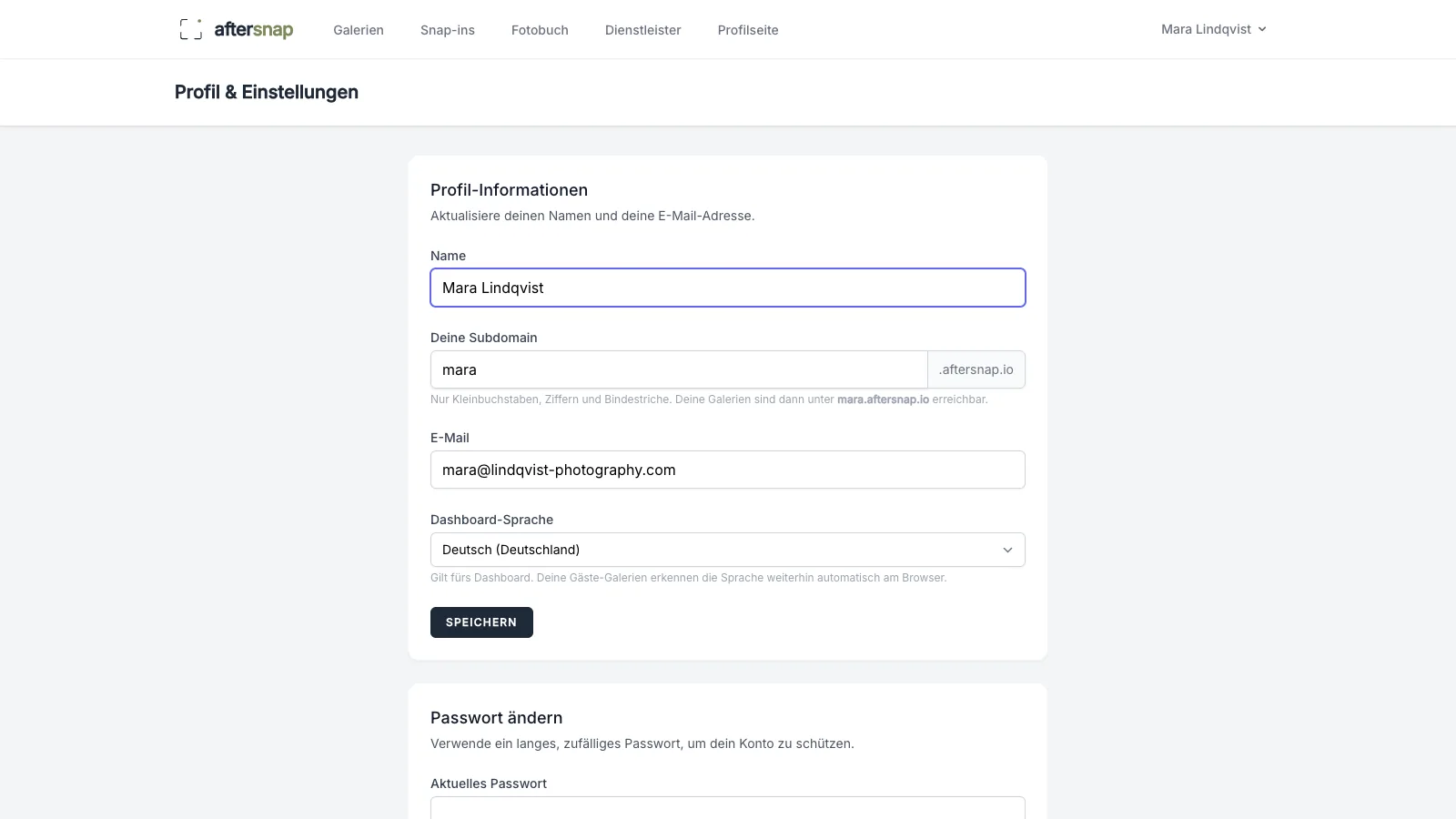Viewport: 1456px width, 819px height.
Task: Click the Aktuelles Passwort field
Action: click(728, 808)
